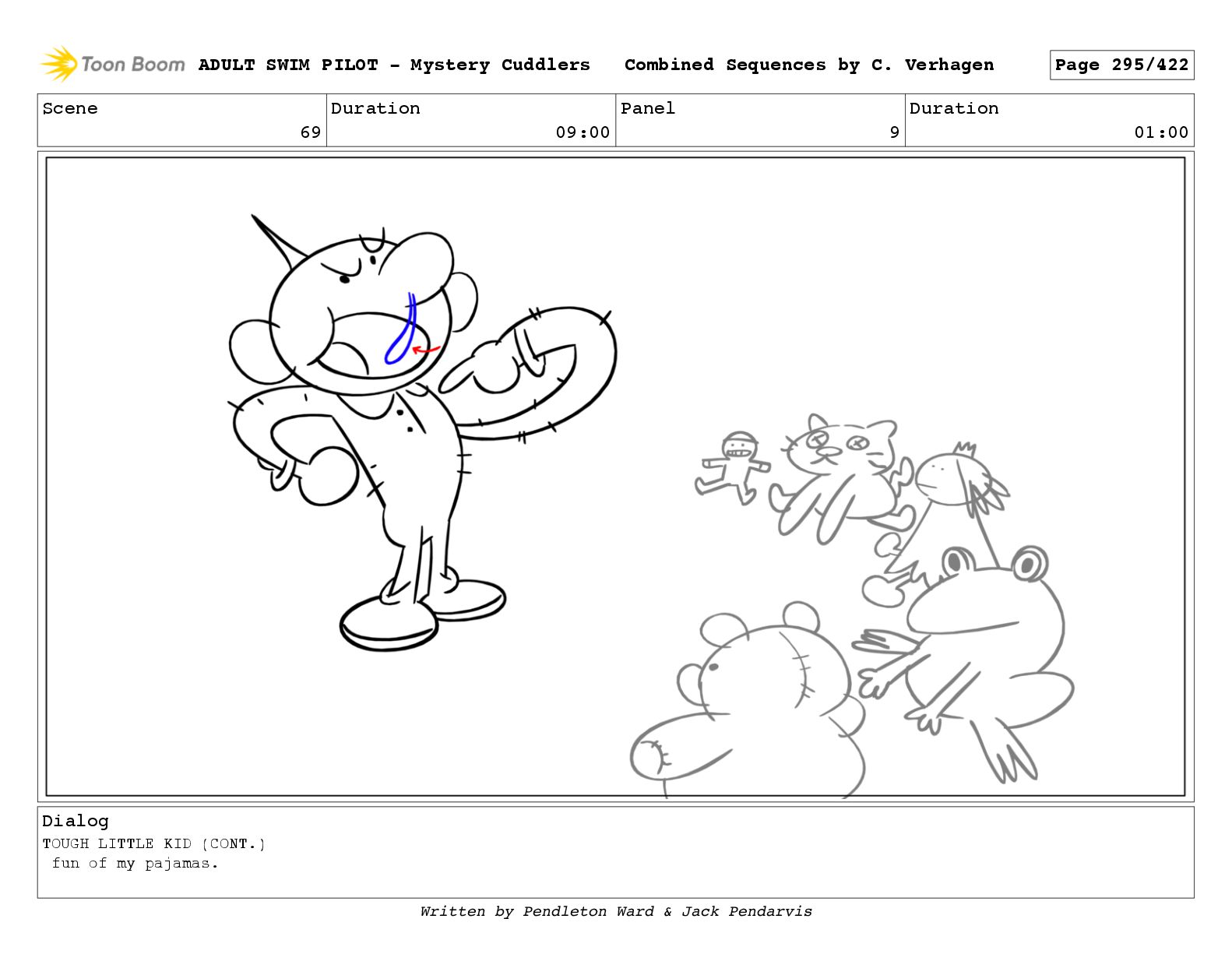This screenshot has width=1232, height=954.
Task: Click the small grinning doll sketch
Action: pos(732,467)
